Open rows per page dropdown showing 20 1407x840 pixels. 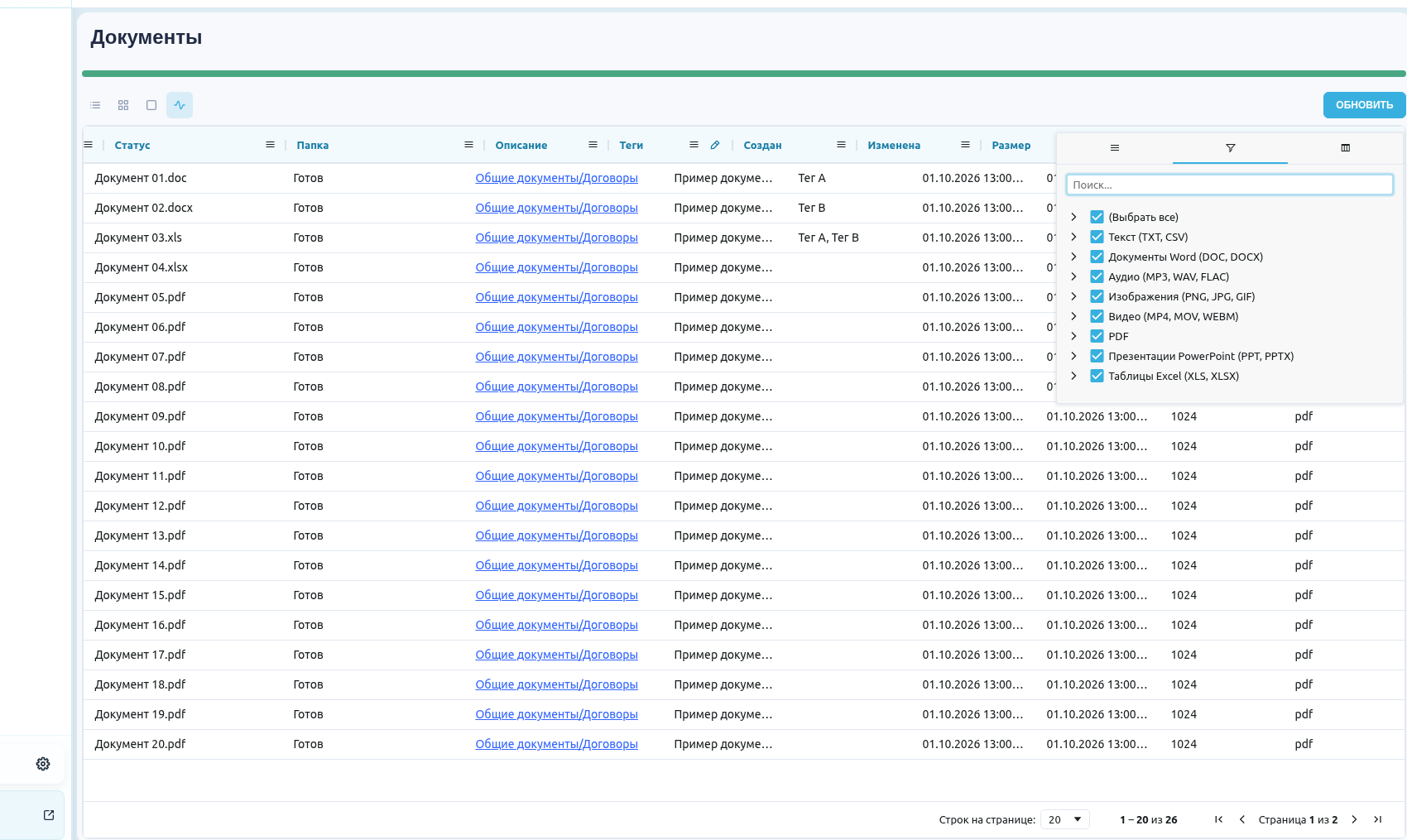[x=1065, y=819]
